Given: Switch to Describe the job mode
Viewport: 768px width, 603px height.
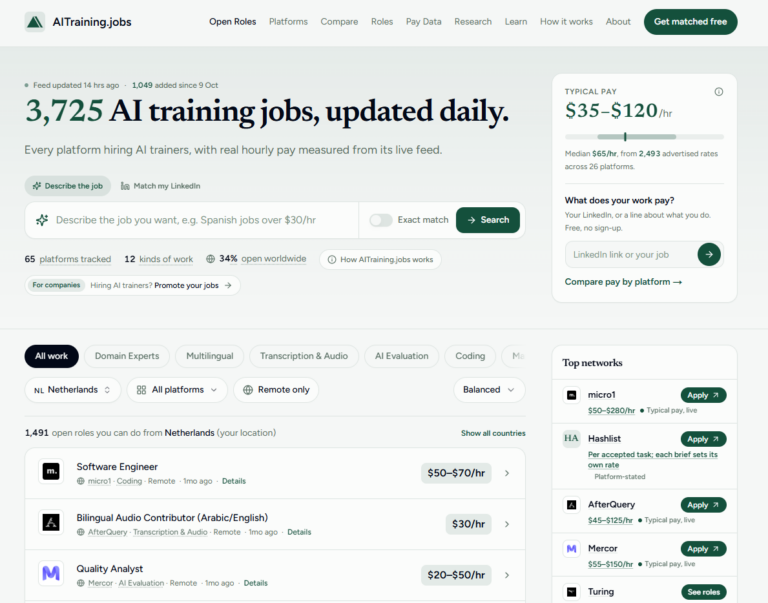Looking at the screenshot, I should pos(68,186).
